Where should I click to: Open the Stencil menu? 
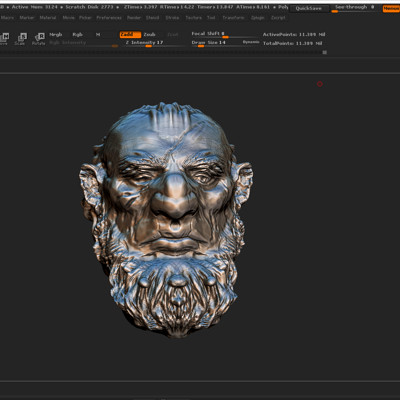coord(152,18)
